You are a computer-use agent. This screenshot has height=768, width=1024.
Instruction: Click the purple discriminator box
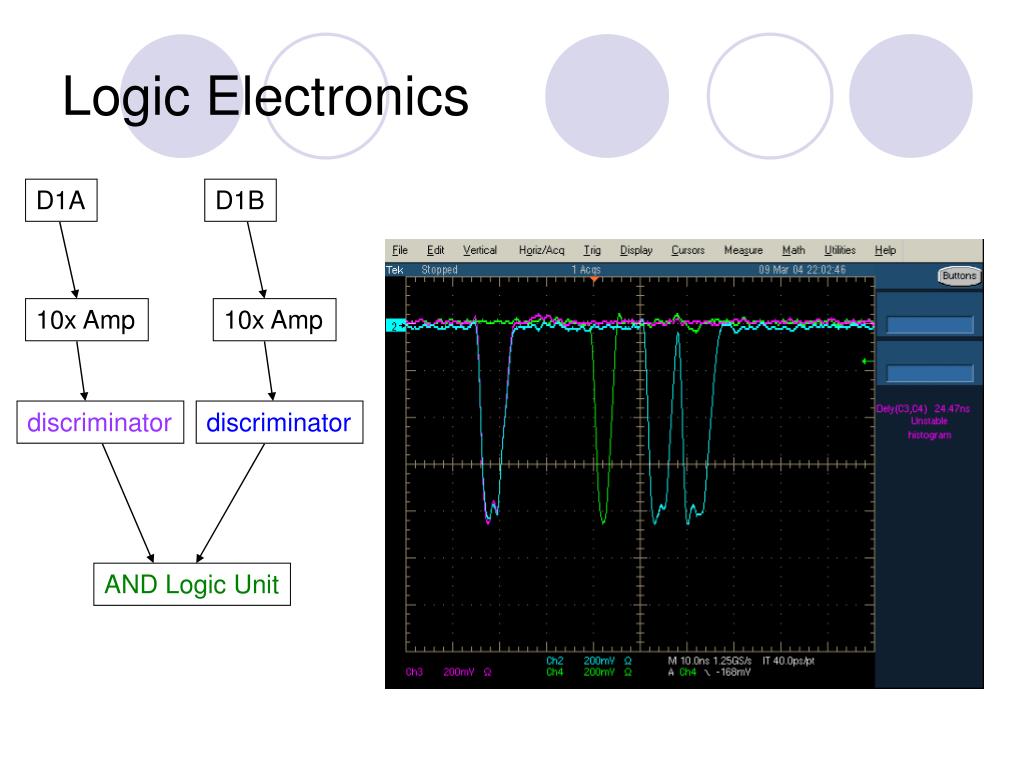pos(100,423)
